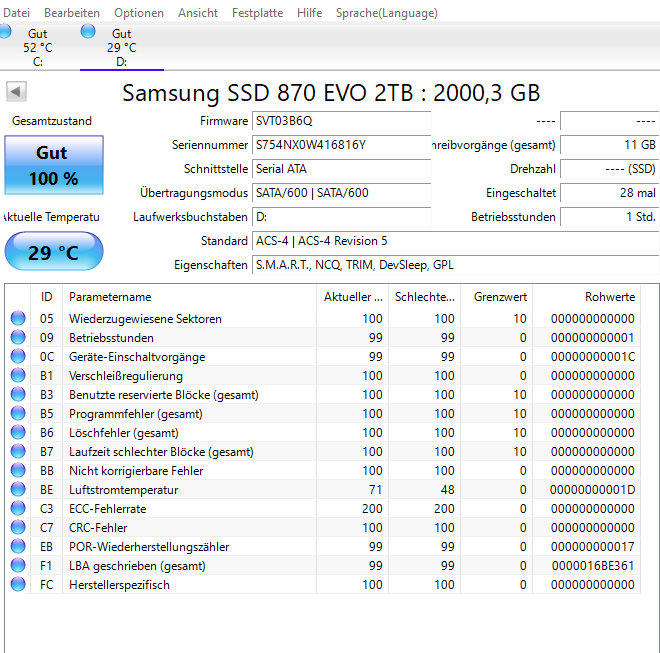Select the Geräte-Einschaltvorgänge parameter name
Screen dimensions: 660x653
tap(137, 357)
